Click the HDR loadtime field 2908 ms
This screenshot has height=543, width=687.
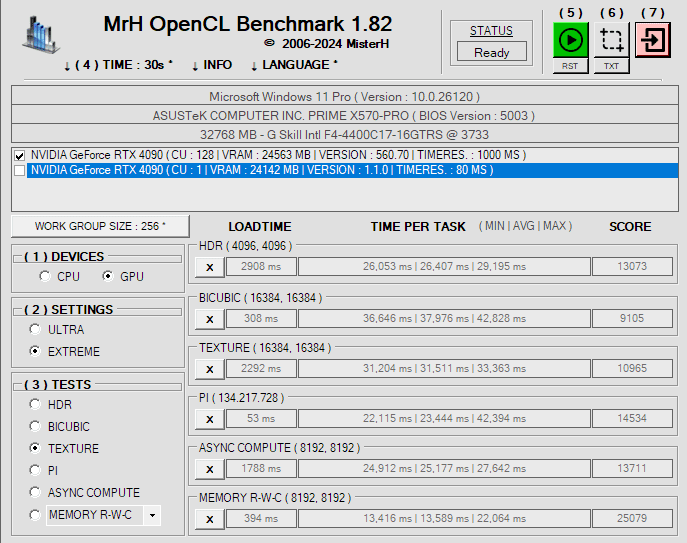pos(261,266)
